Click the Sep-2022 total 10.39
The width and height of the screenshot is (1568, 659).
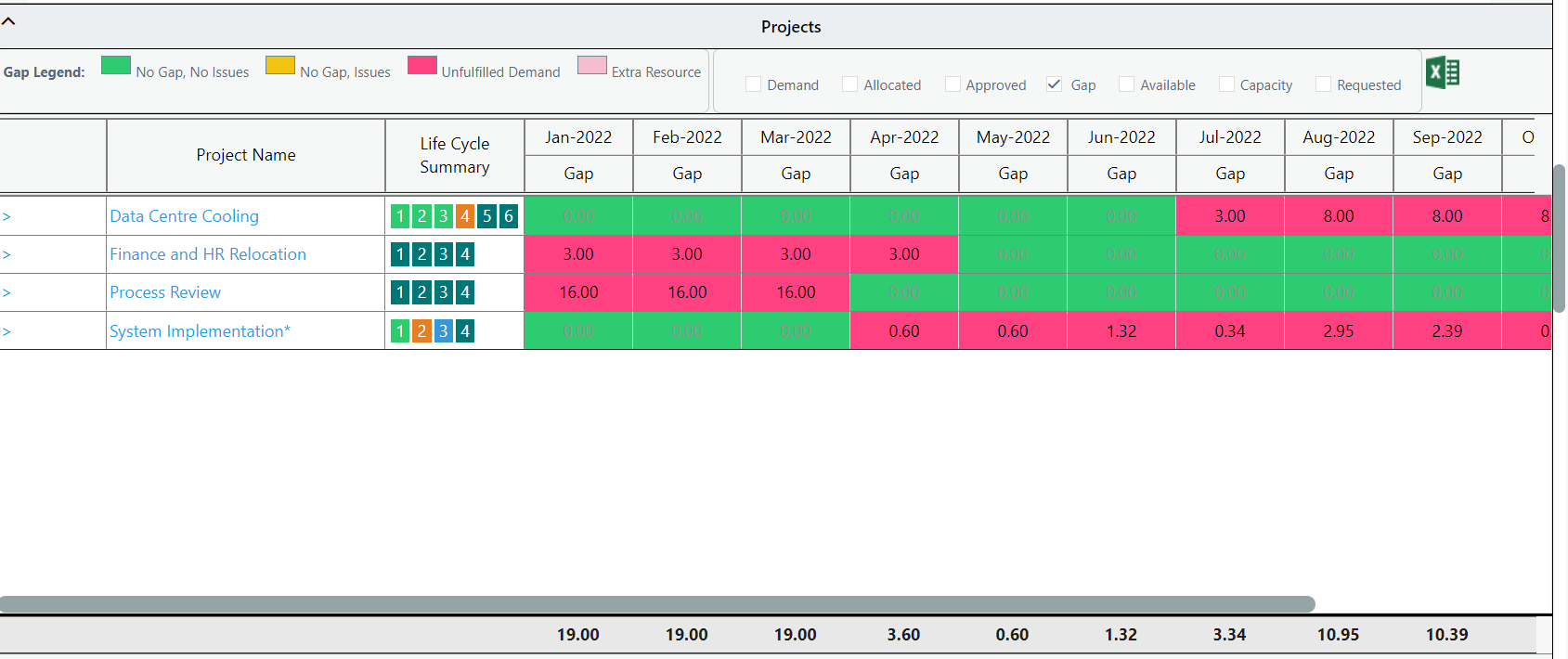(x=1447, y=635)
